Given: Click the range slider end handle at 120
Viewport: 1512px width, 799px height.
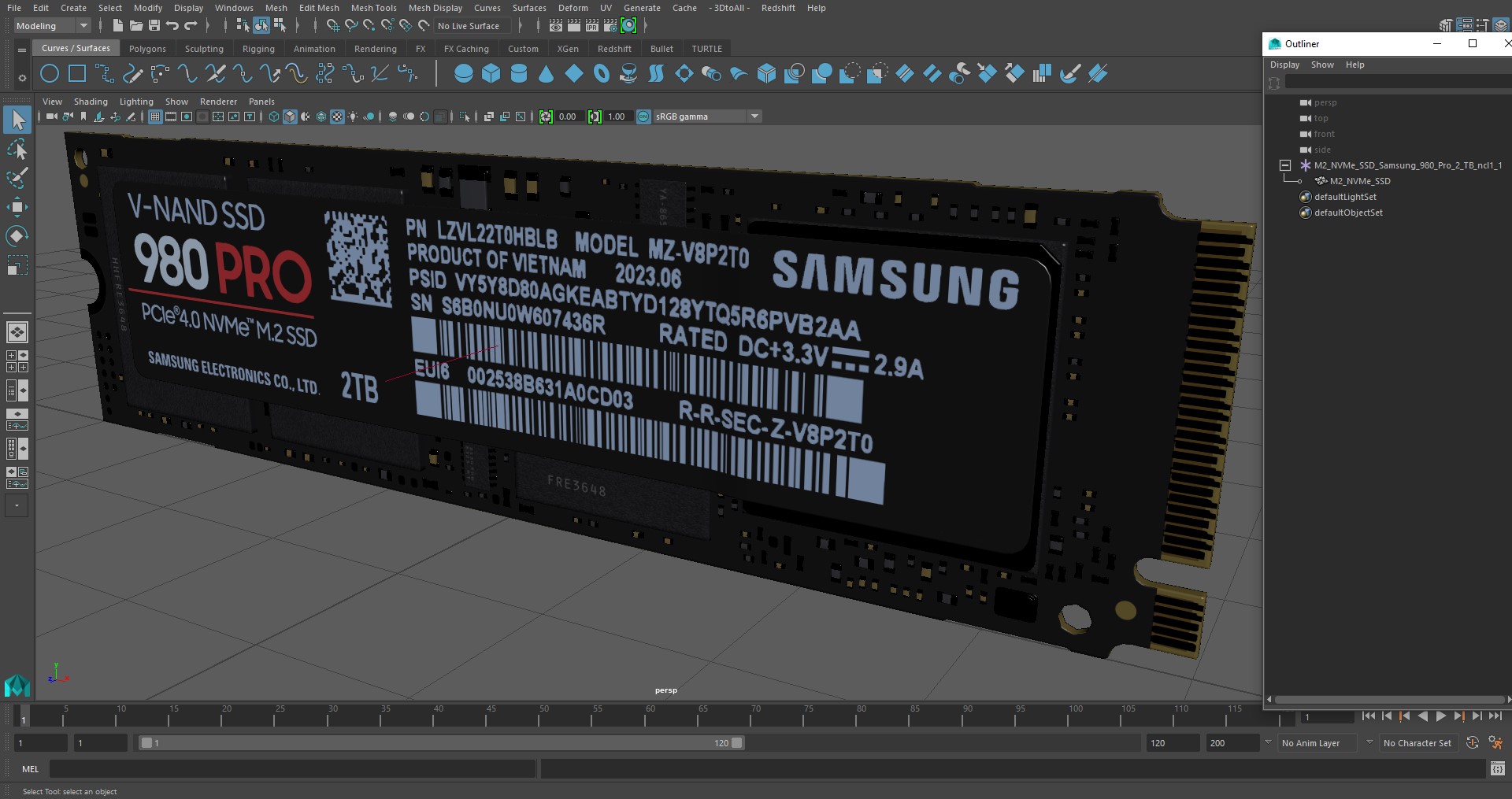Looking at the screenshot, I should point(737,742).
